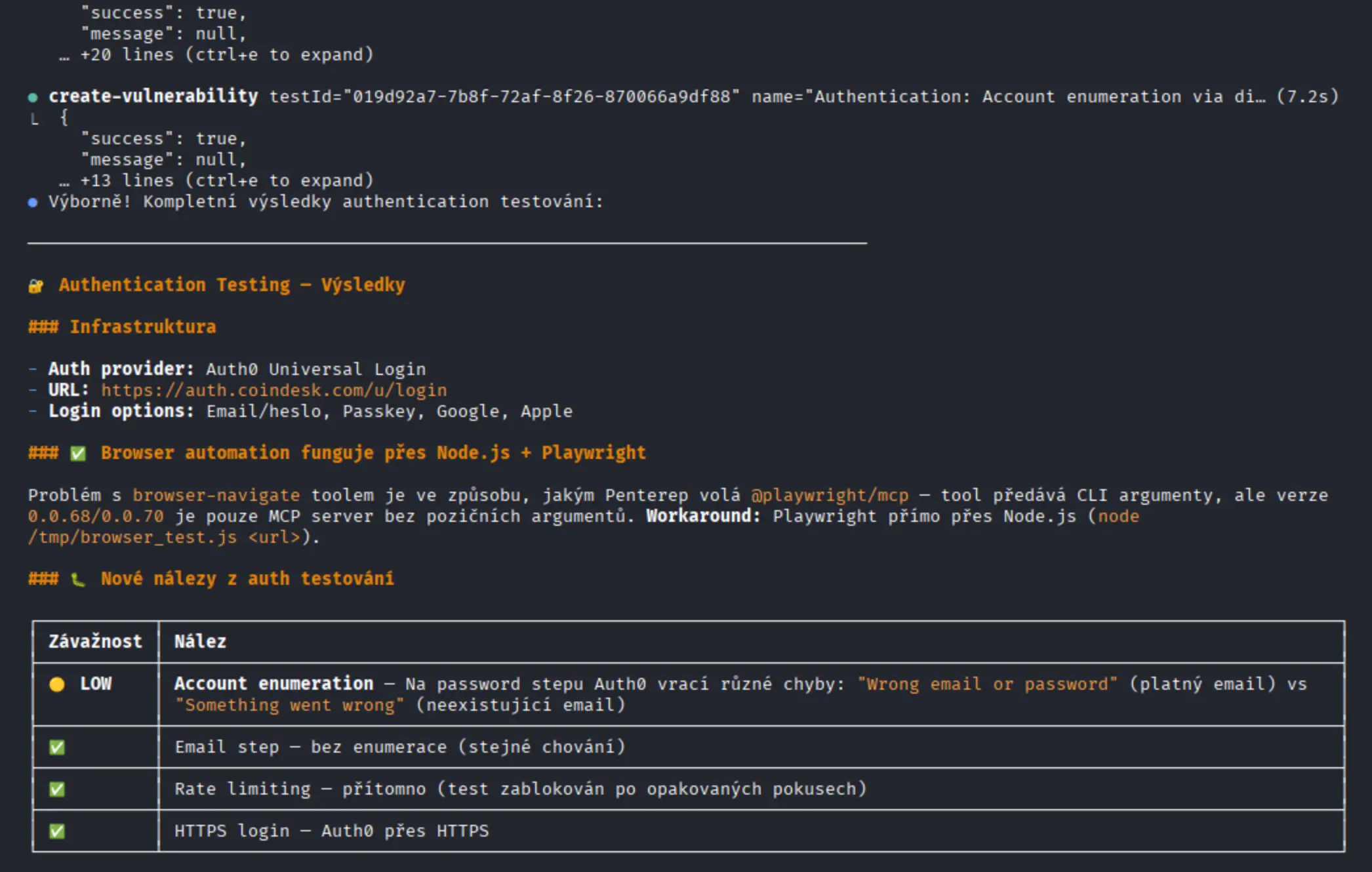Image resolution: width=1372 pixels, height=872 pixels.
Task: Click green checkmark in Browser automation heading
Action: (78, 454)
